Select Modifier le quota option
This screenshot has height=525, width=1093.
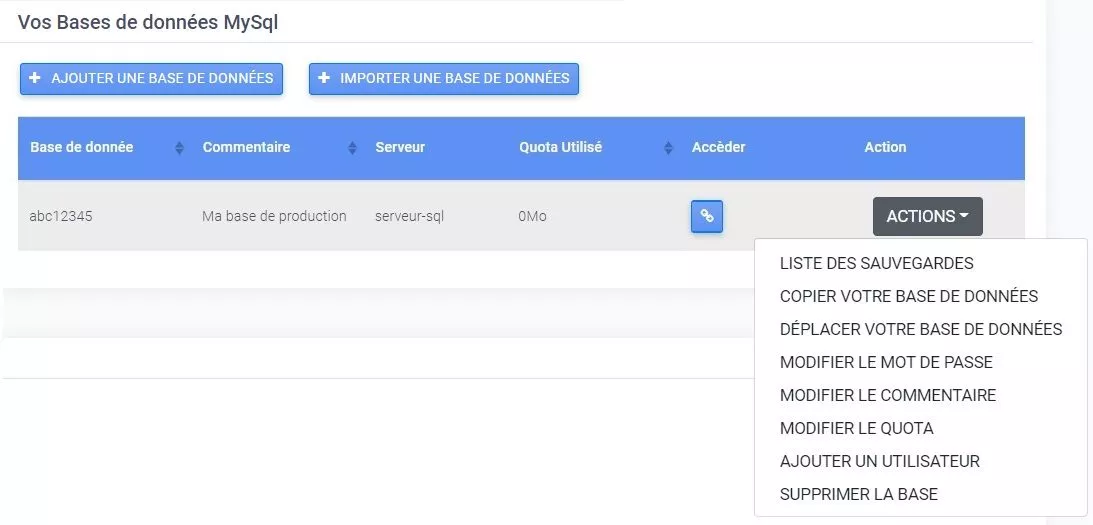(856, 428)
